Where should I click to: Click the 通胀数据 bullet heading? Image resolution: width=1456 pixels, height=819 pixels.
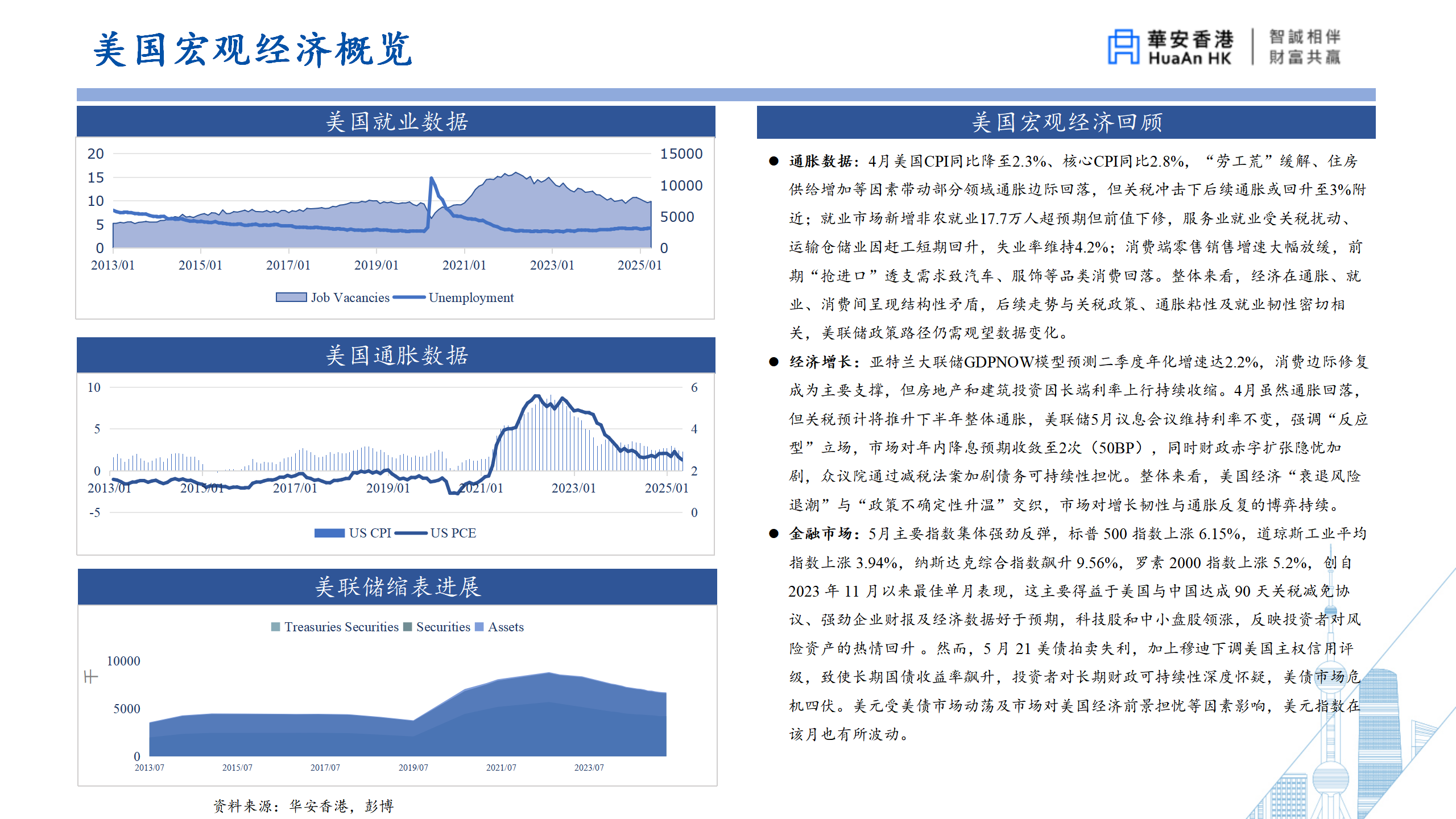click(820, 162)
